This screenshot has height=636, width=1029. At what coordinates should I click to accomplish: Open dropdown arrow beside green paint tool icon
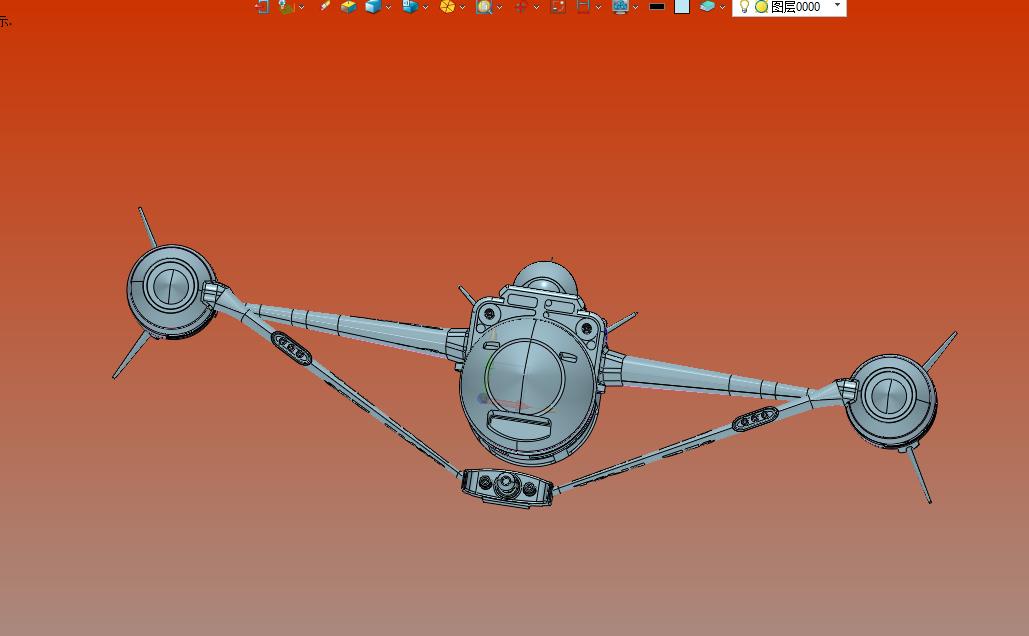[x=301, y=7]
